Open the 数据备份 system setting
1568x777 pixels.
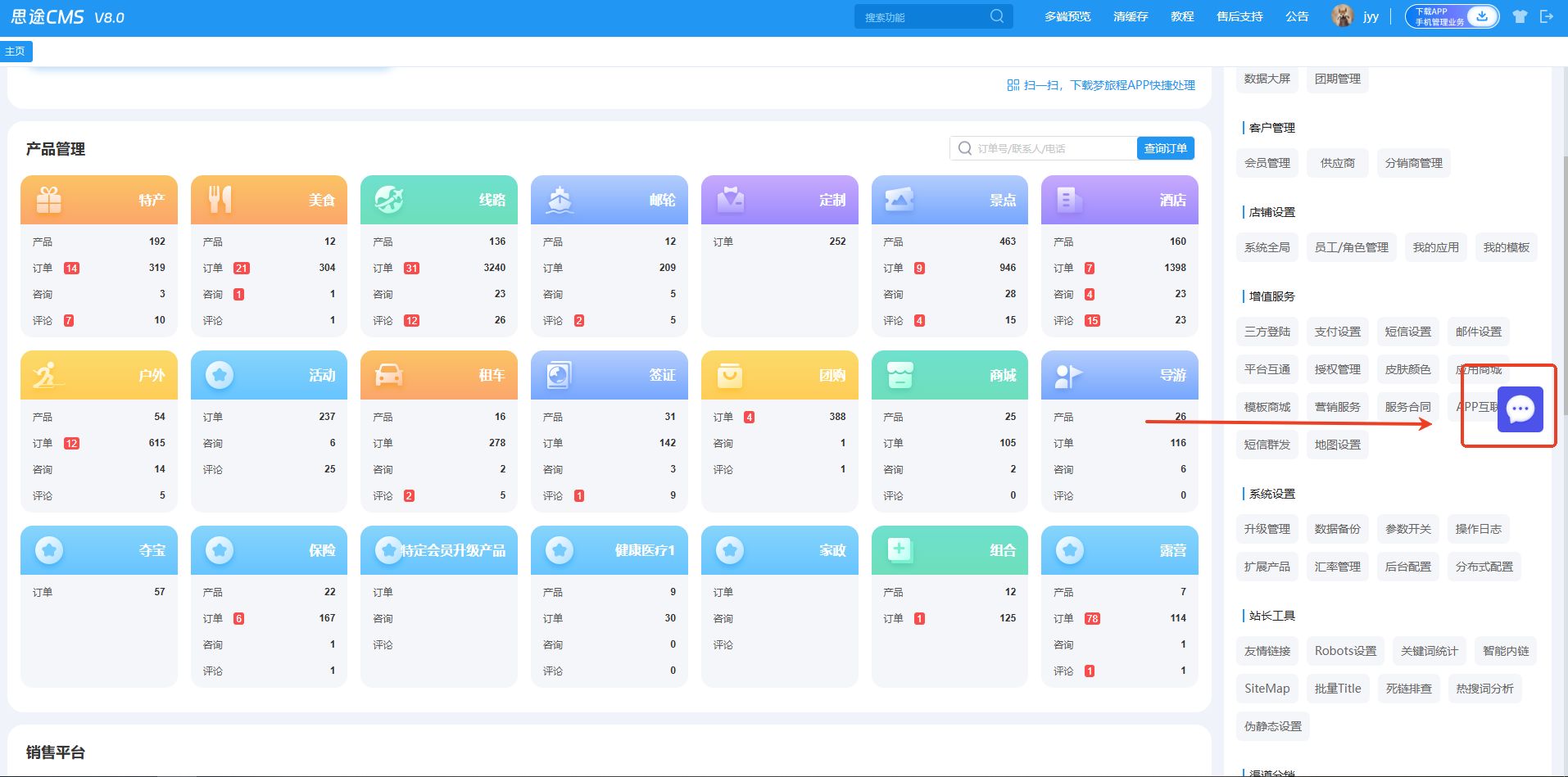pos(1337,529)
